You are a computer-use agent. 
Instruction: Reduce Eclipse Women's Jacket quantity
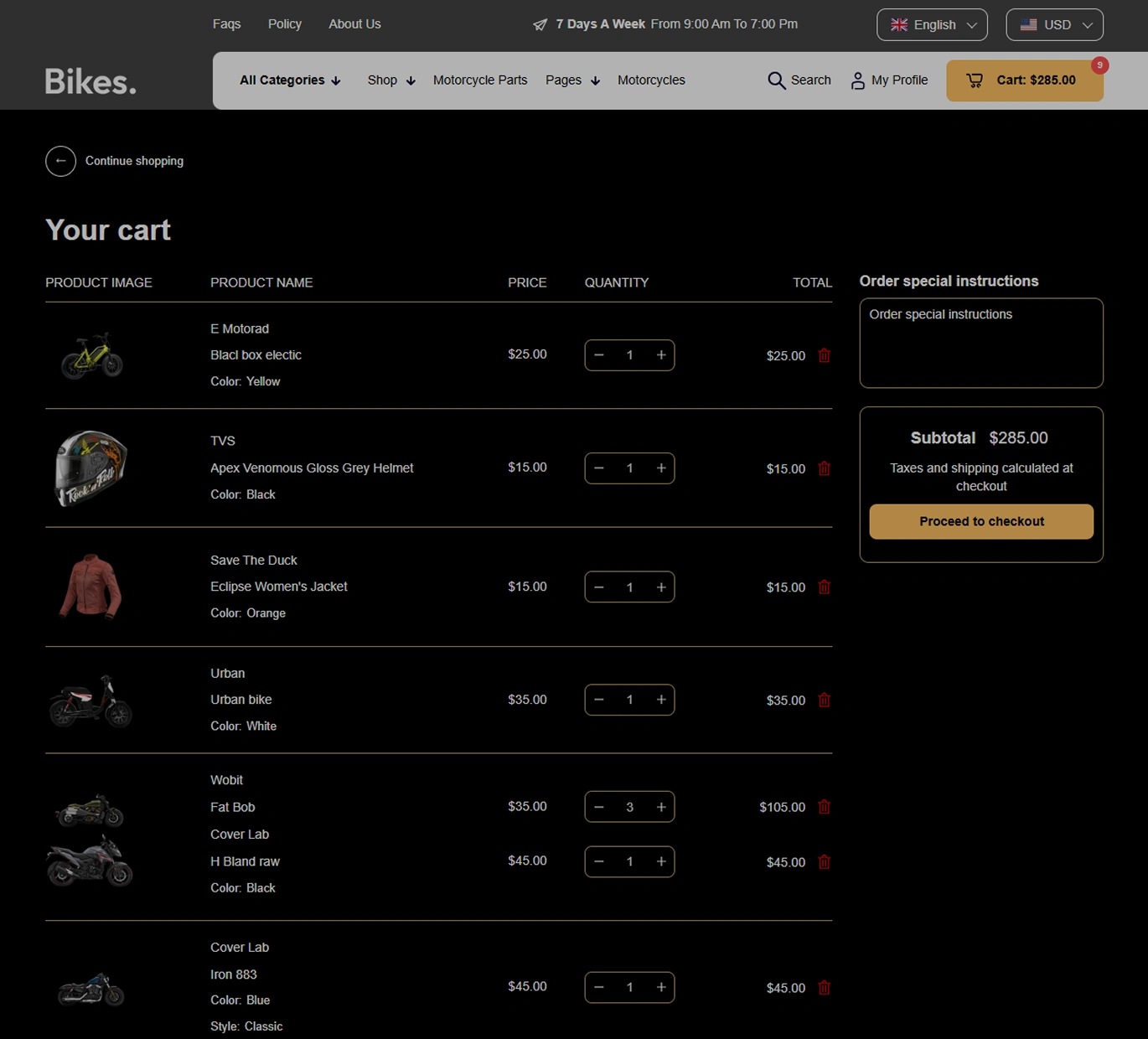pyautogui.click(x=599, y=587)
